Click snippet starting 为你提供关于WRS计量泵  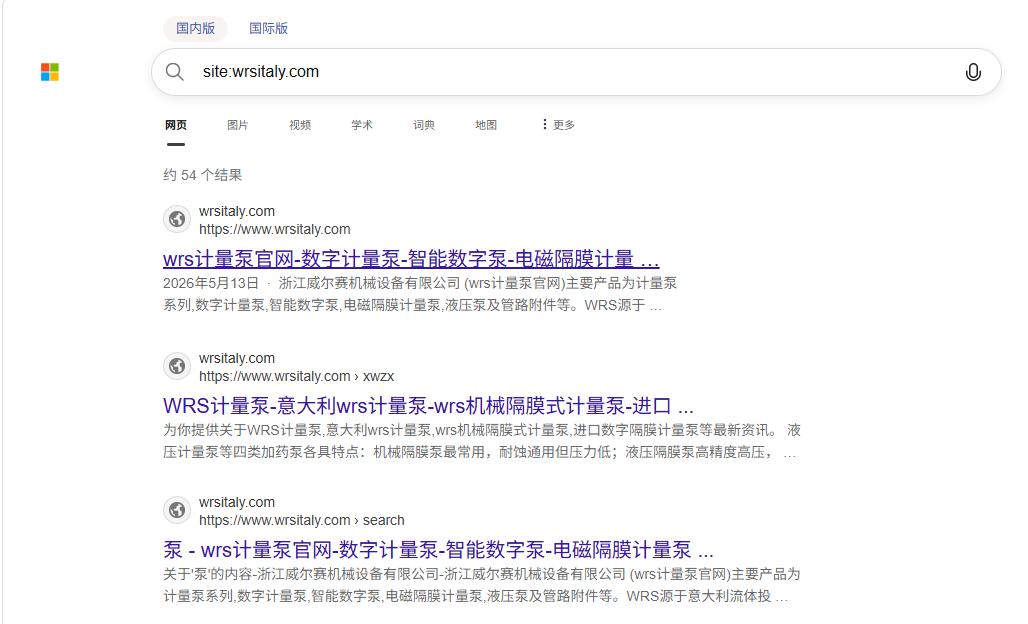pos(482,441)
